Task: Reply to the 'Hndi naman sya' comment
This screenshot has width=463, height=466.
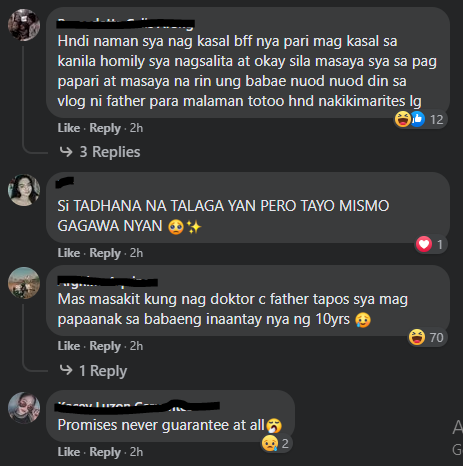Action: click(x=105, y=128)
